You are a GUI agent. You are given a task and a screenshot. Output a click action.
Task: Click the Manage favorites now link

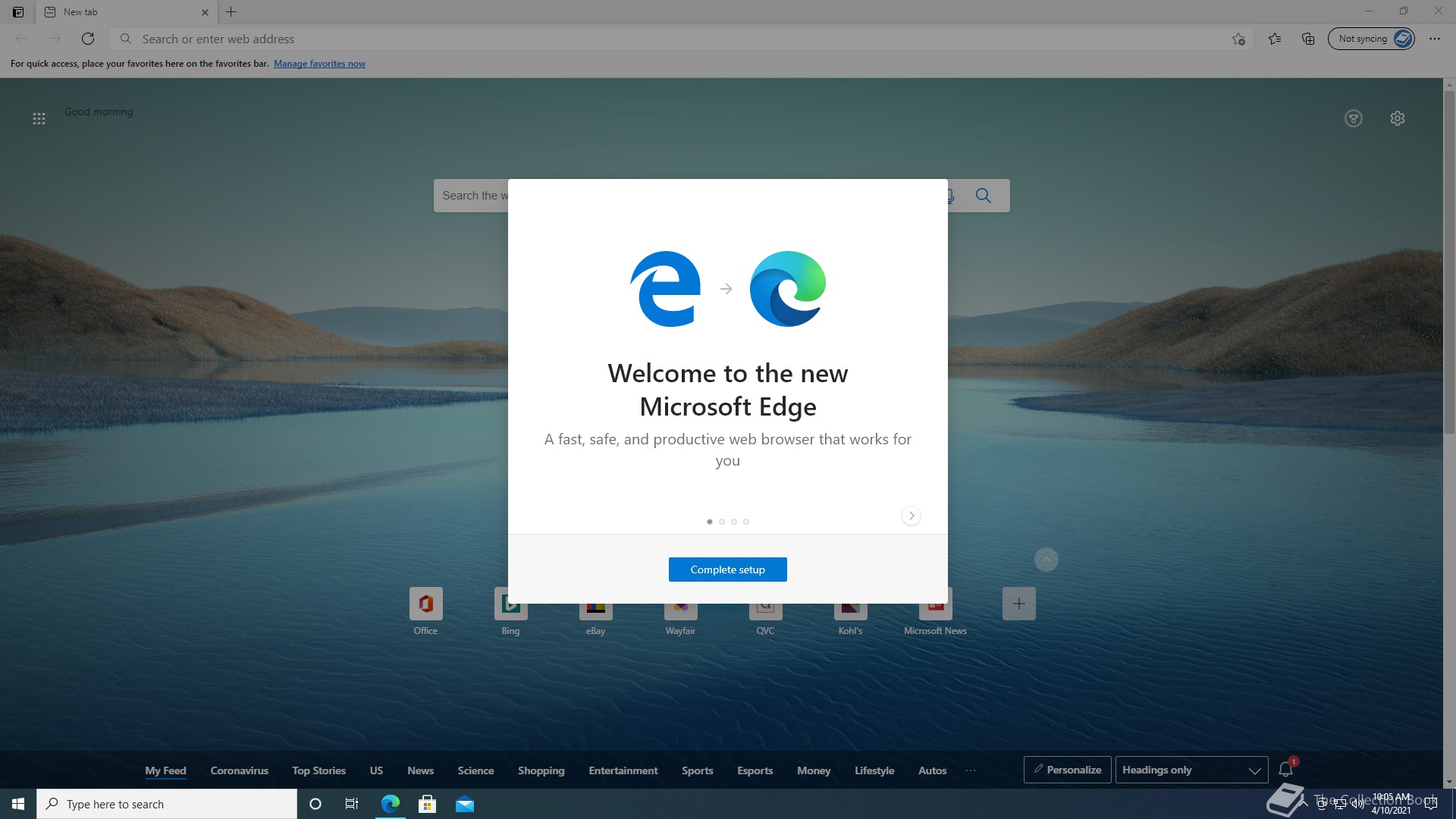coord(319,64)
